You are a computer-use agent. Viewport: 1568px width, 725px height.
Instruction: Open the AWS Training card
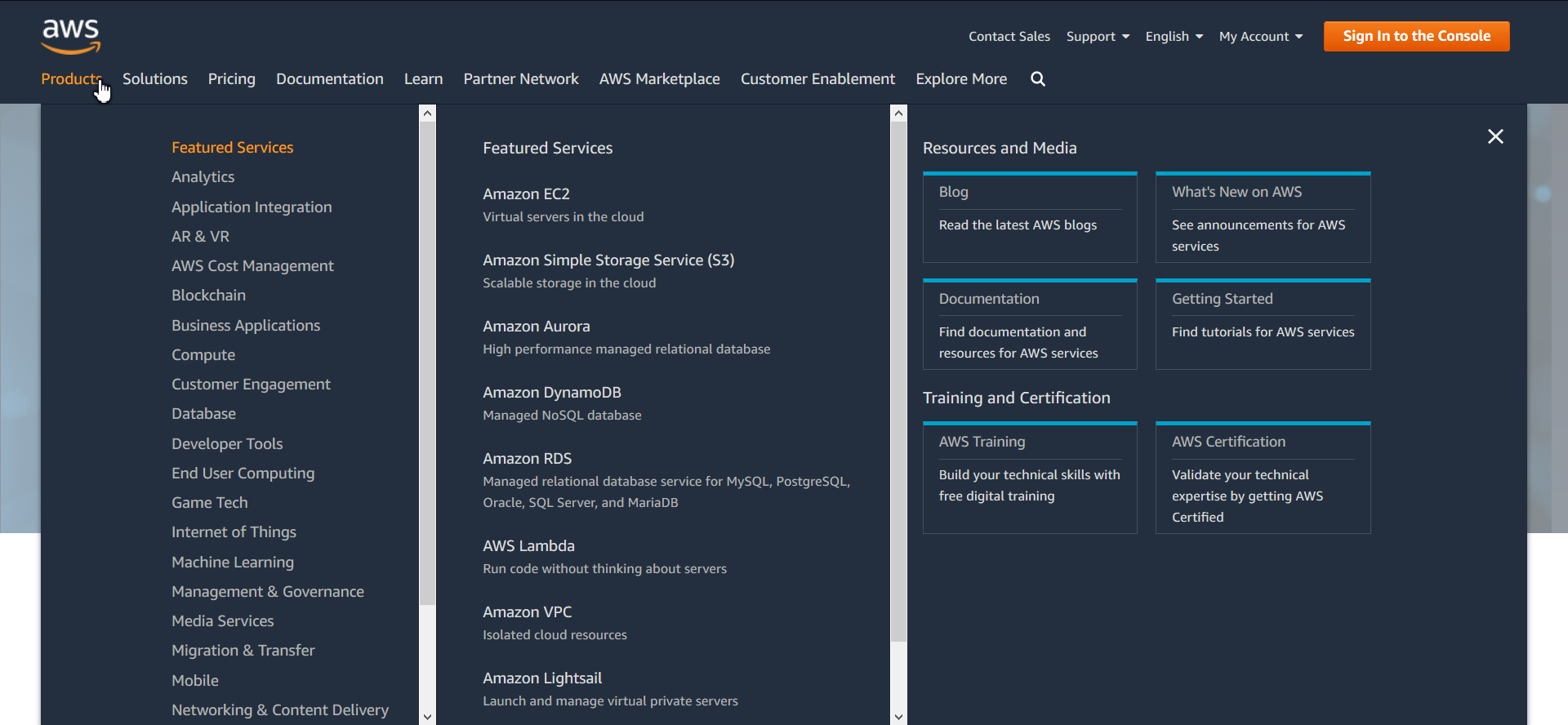coord(1030,478)
